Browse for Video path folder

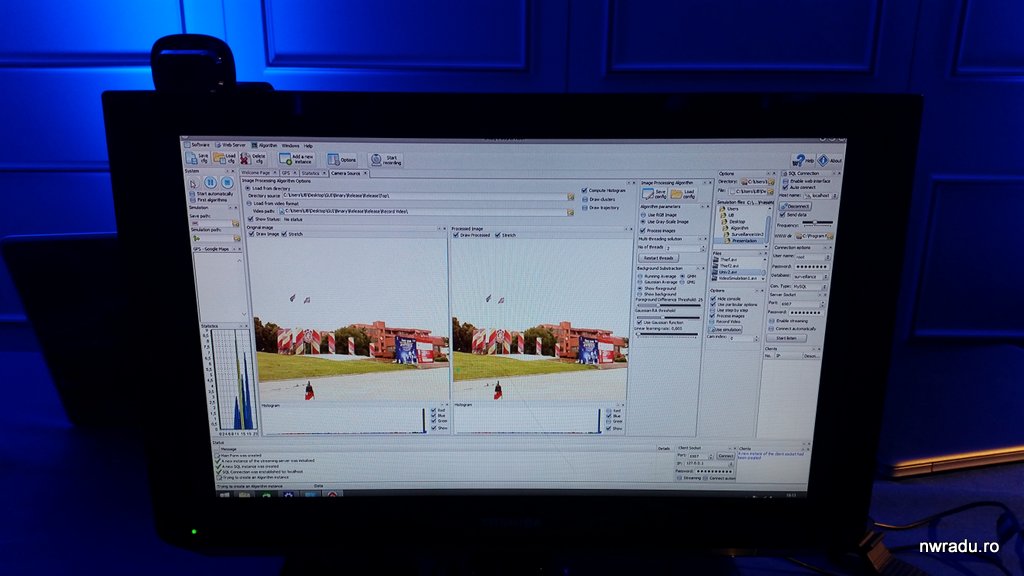pos(570,212)
